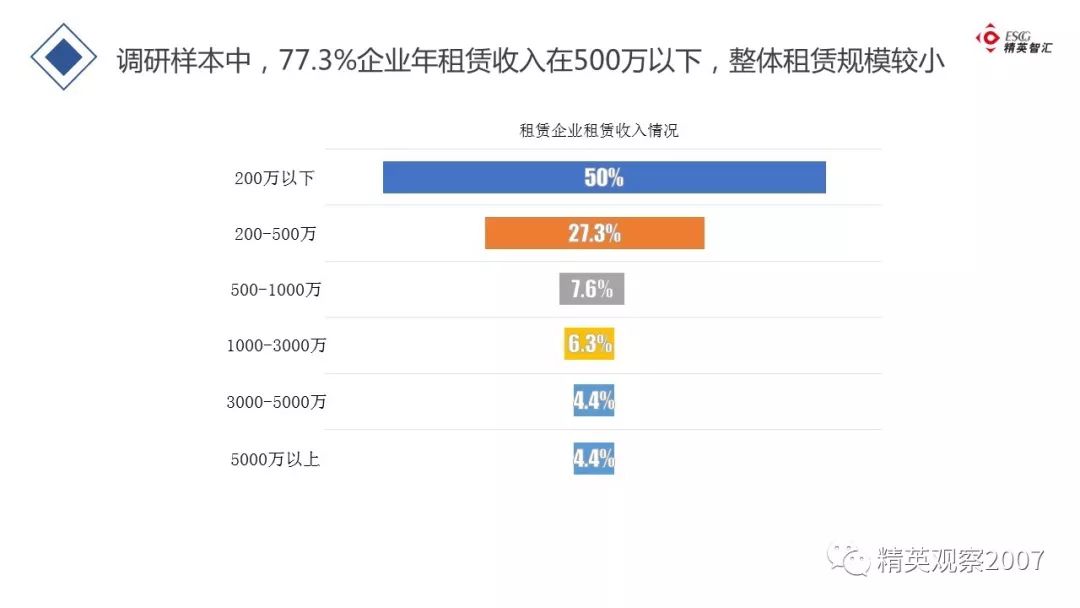
Task: Click the ESCG 精英智汇 logo
Action: click(x=1013, y=39)
